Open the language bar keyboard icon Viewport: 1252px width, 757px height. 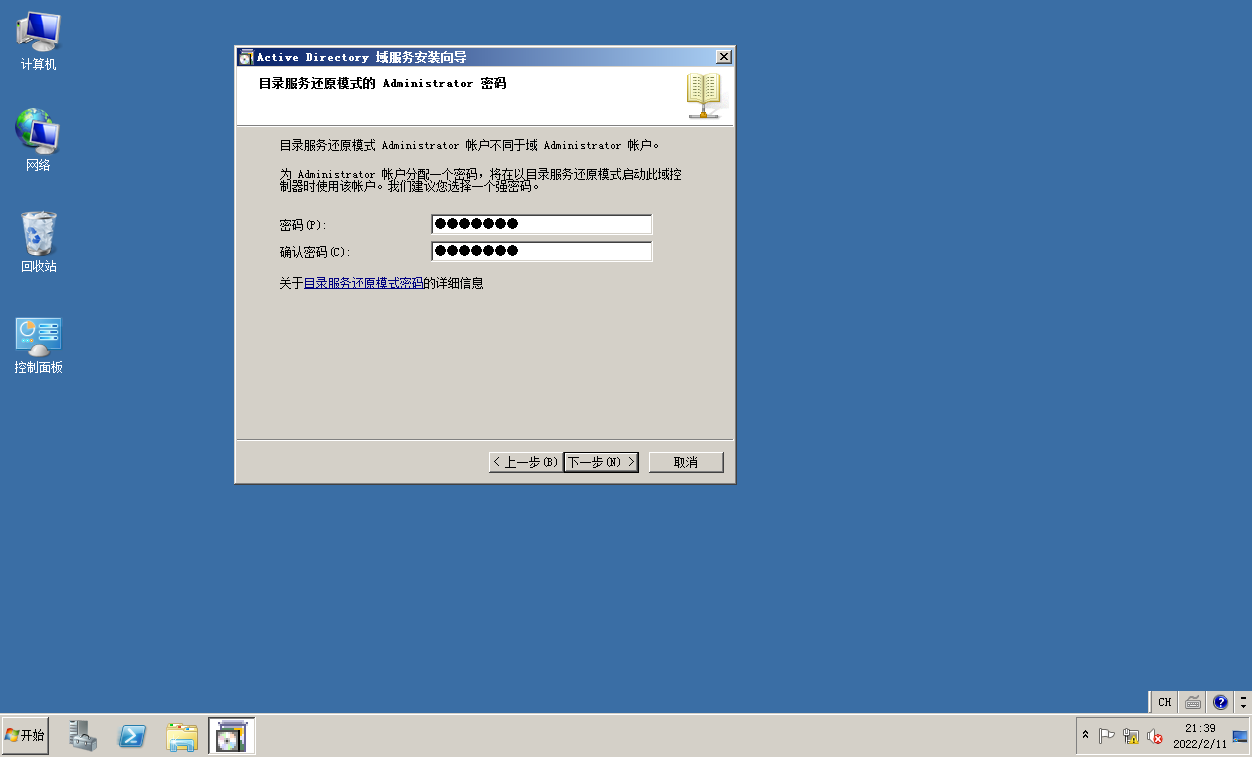tap(1192, 702)
